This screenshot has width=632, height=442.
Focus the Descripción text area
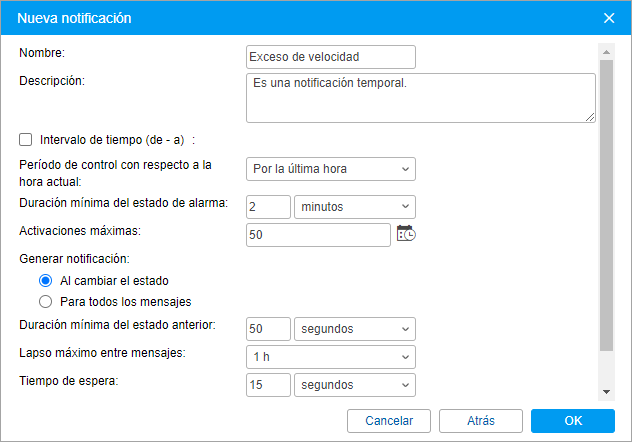[420, 97]
